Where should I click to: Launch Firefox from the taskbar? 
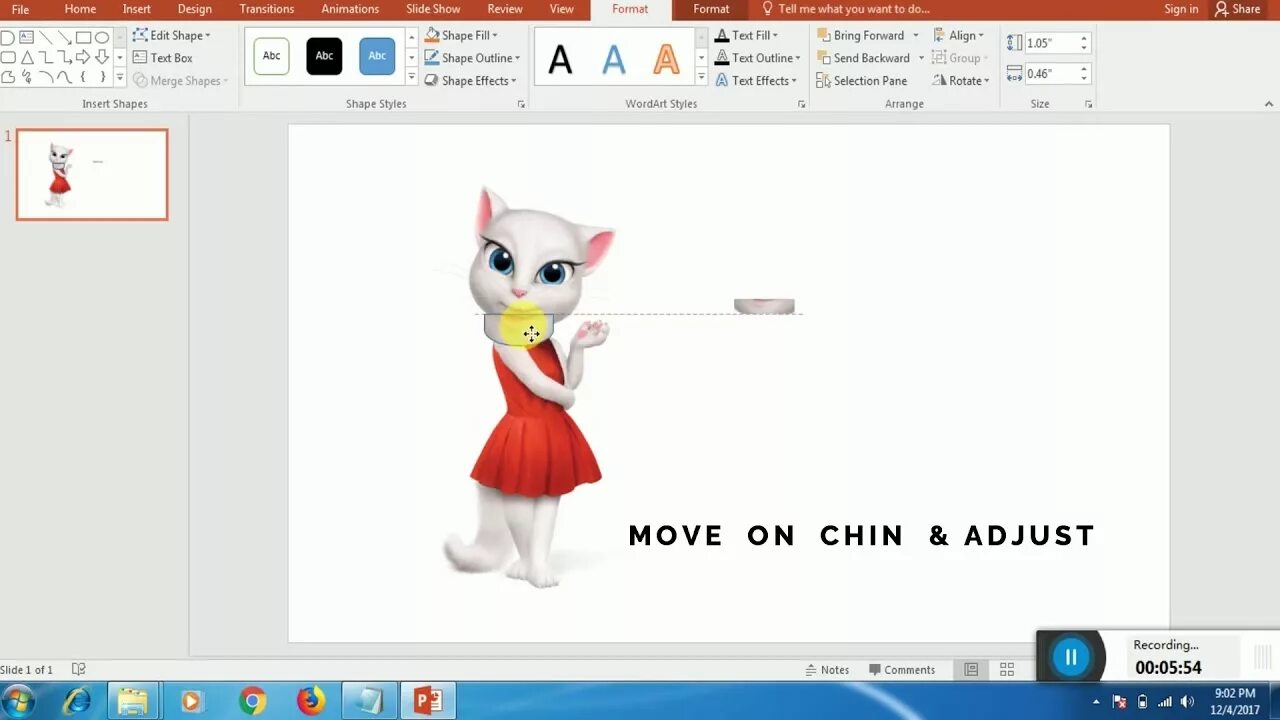pyautogui.click(x=311, y=702)
